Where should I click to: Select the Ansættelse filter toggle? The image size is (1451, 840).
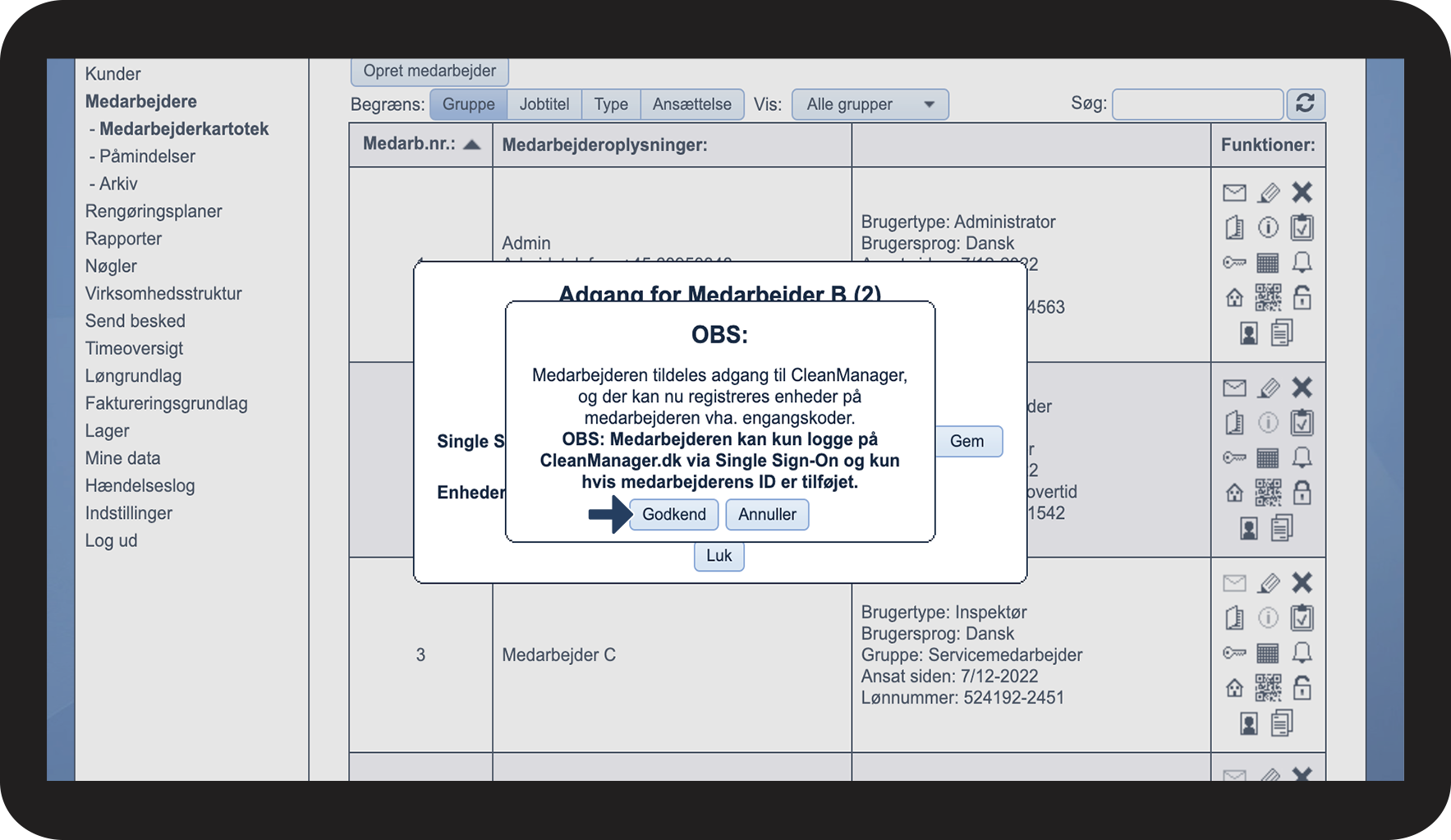coord(691,104)
